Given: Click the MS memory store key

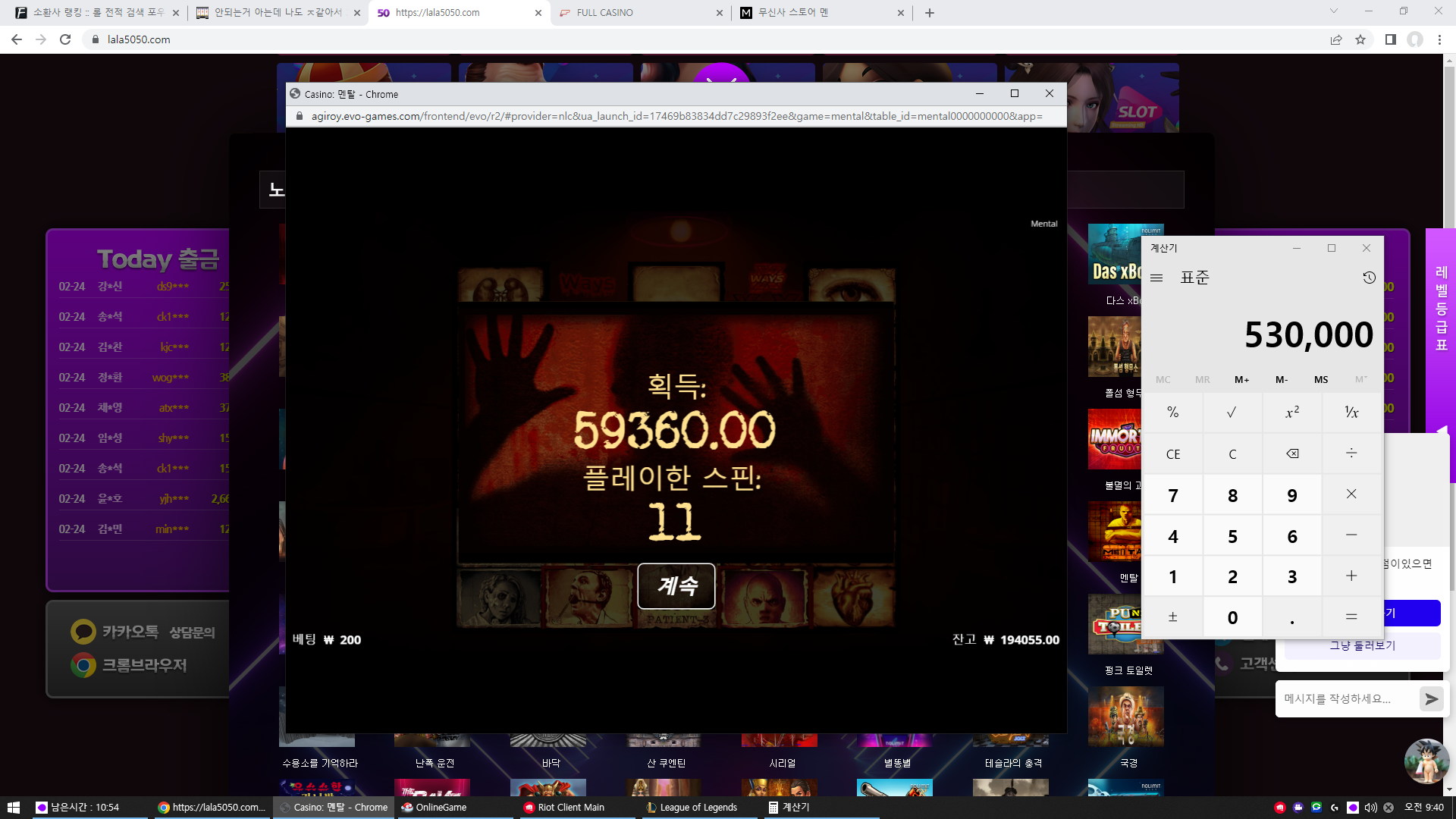Looking at the screenshot, I should pos(1321,379).
